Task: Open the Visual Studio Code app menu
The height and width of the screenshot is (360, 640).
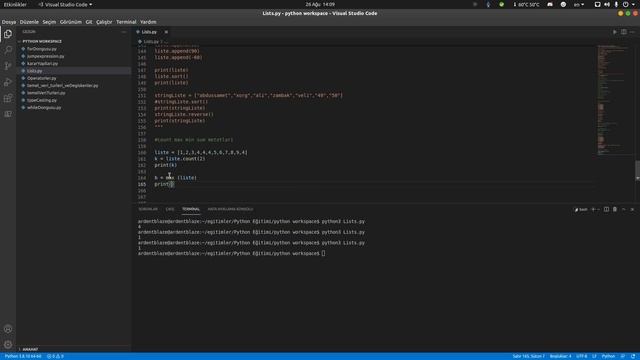Action: point(65,4)
